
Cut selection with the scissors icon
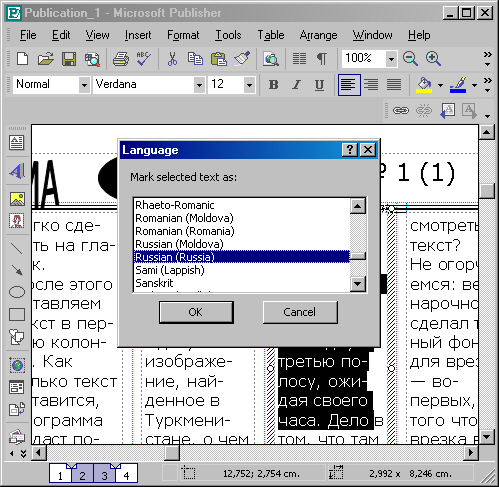pos(172,59)
